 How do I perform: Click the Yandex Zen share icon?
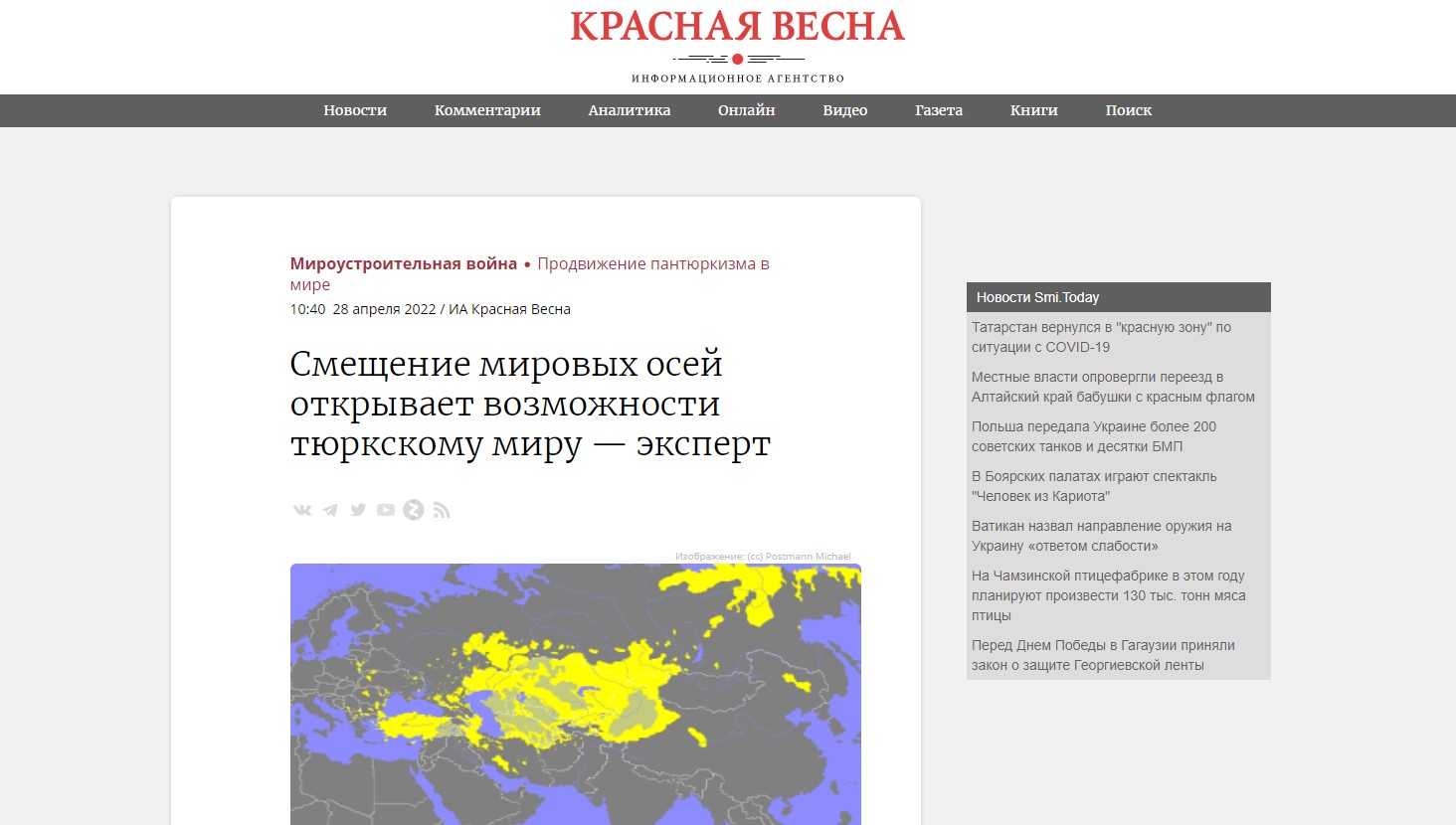pos(413,509)
